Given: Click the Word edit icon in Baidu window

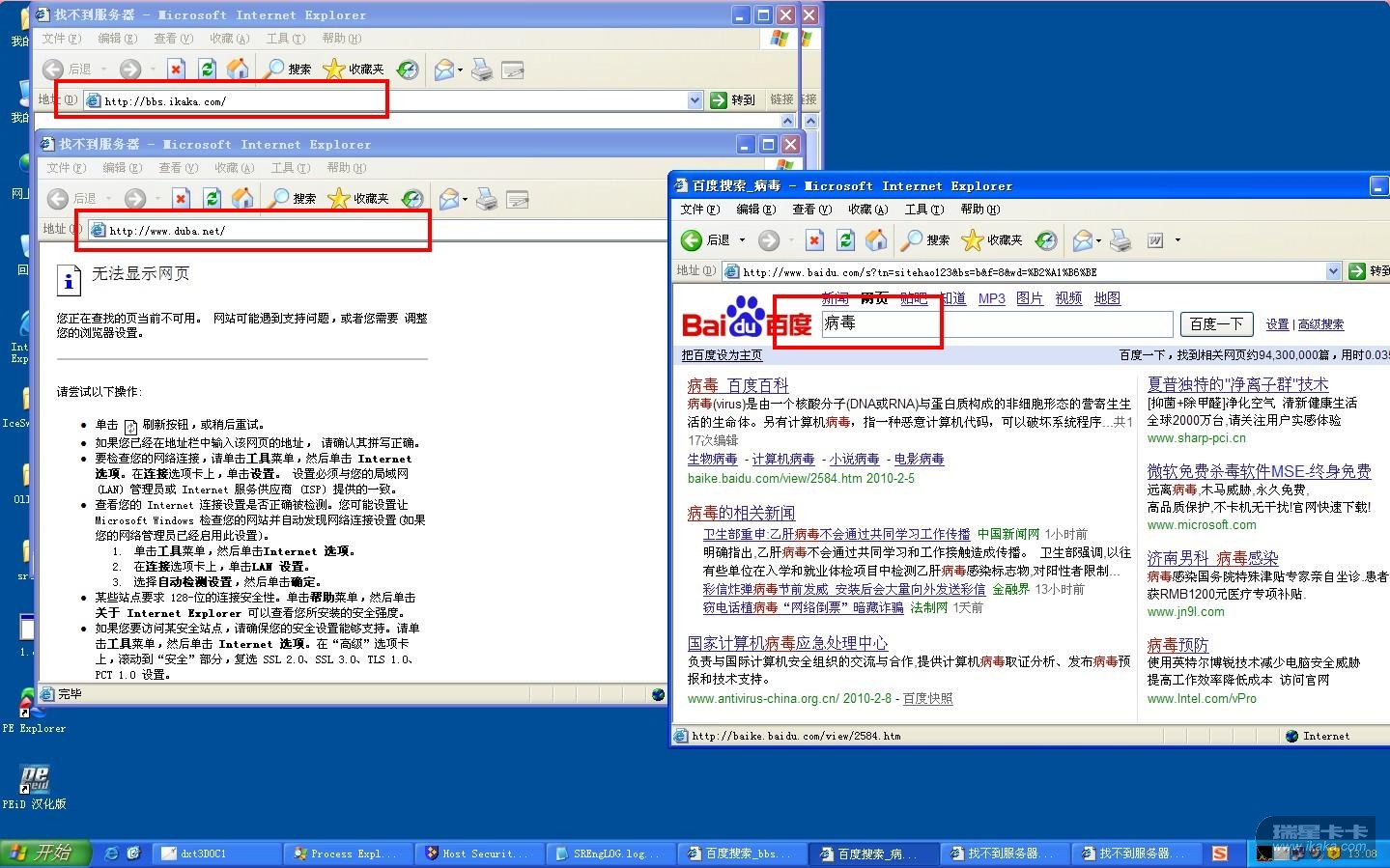Looking at the screenshot, I should pos(1155,240).
